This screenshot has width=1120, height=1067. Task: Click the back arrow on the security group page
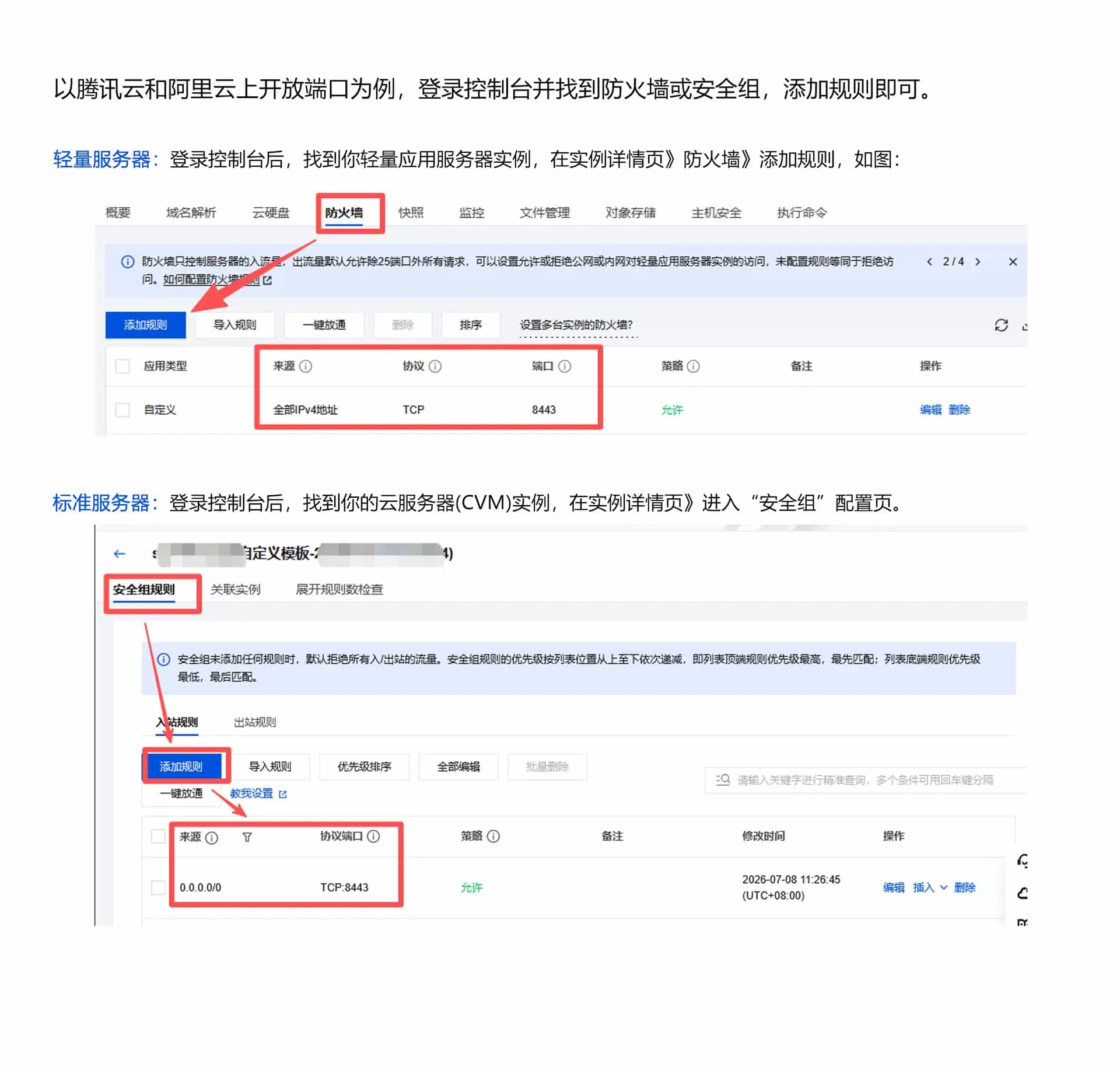(120, 553)
